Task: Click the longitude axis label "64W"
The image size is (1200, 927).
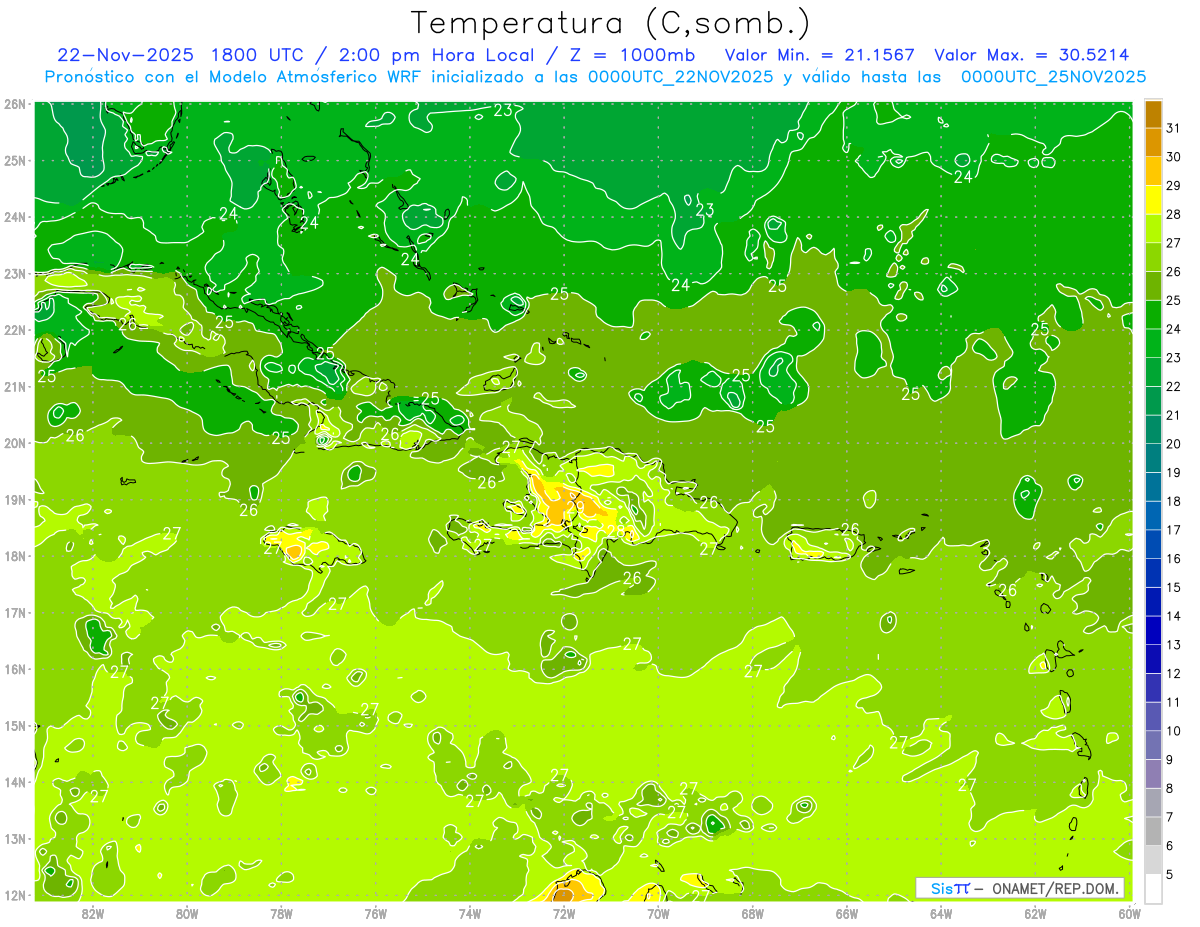Action: point(941,912)
